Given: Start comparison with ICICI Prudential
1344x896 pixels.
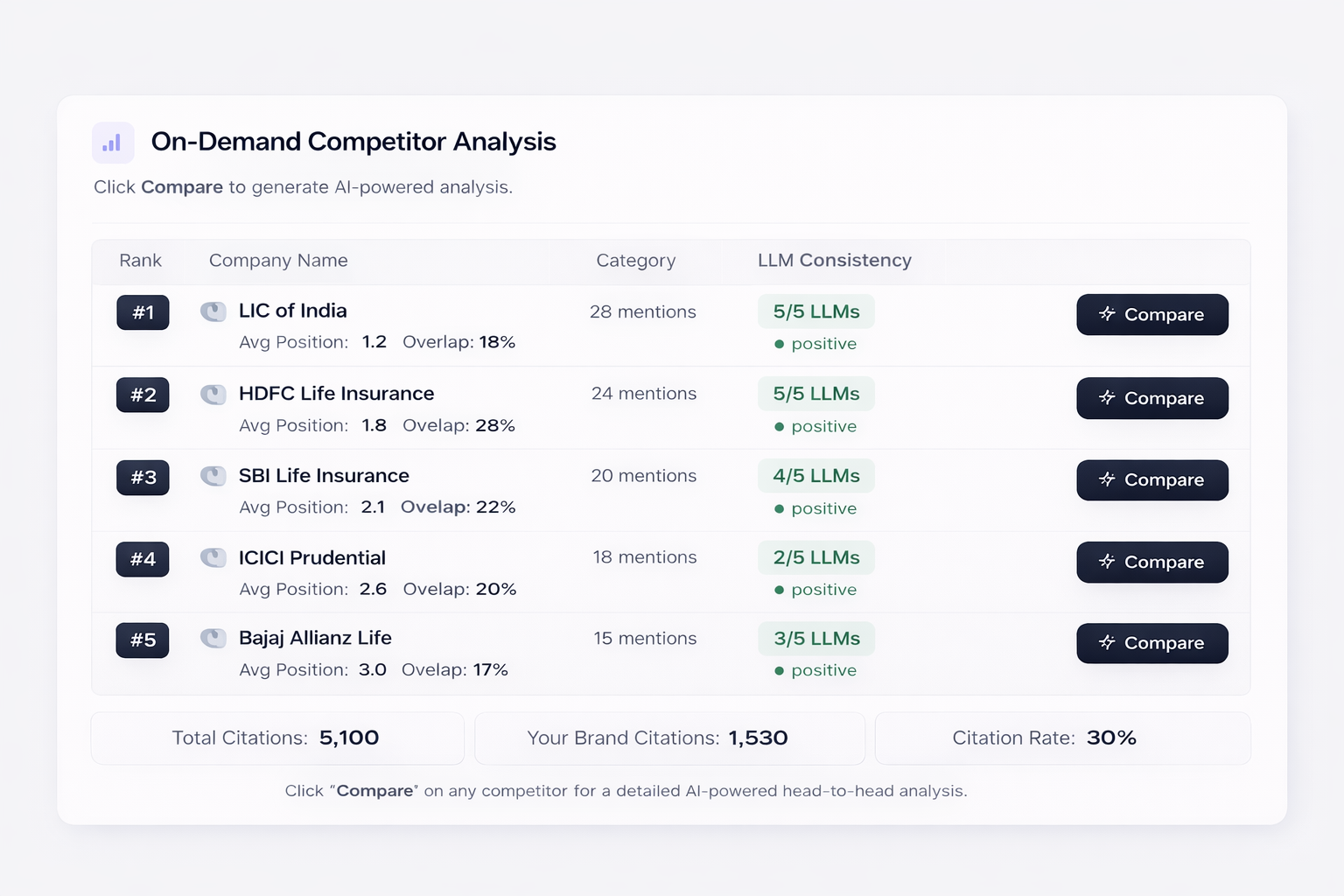Looking at the screenshot, I should [1151, 562].
